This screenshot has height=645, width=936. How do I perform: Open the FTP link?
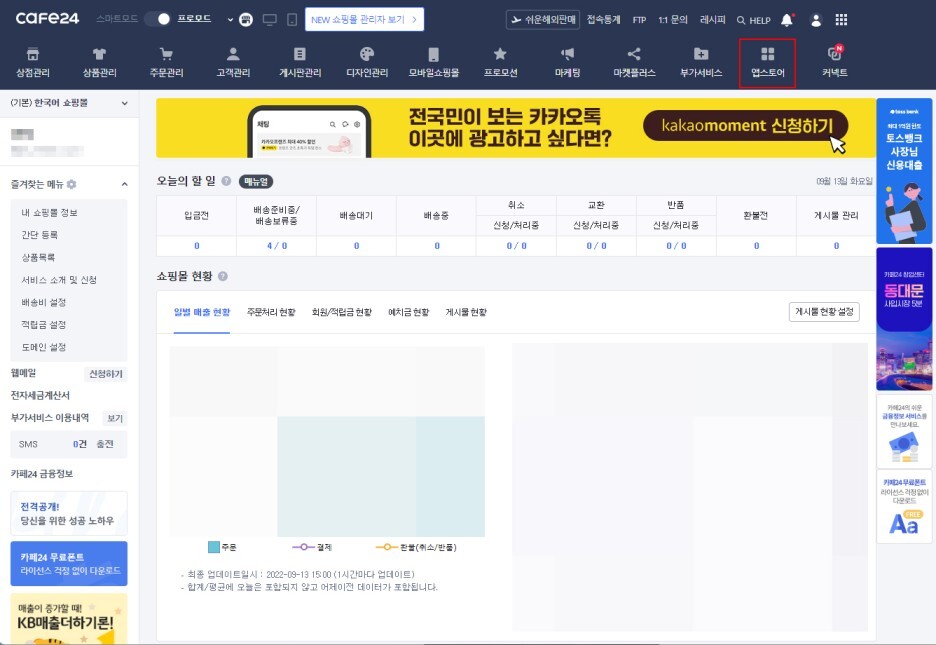(639, 20)
